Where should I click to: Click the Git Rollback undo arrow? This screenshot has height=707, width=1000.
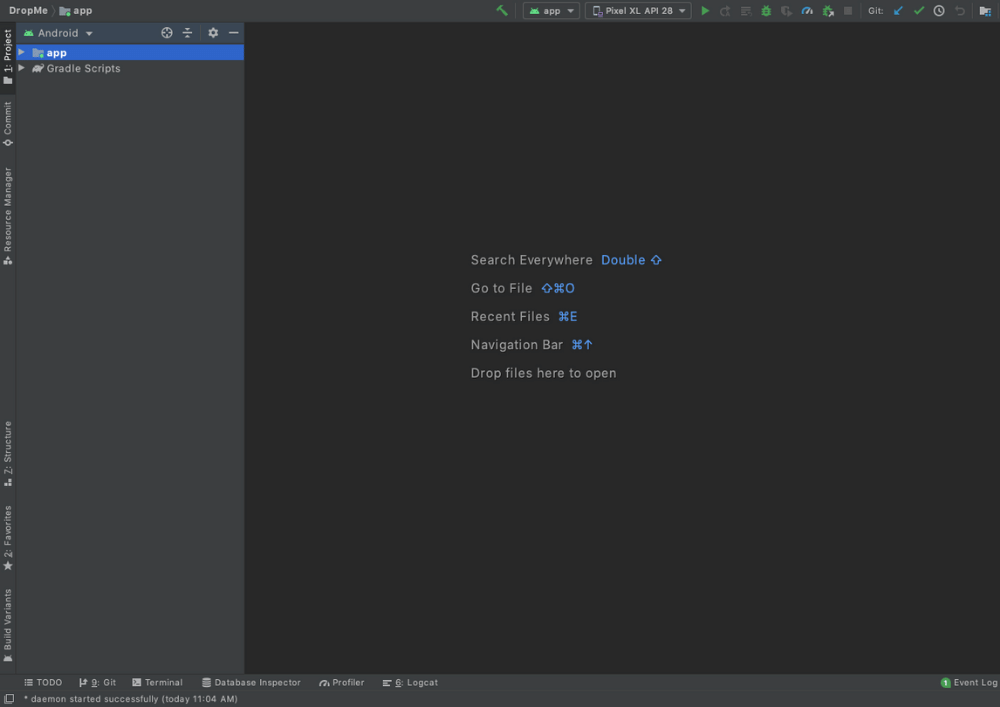(x=959, y=11)
